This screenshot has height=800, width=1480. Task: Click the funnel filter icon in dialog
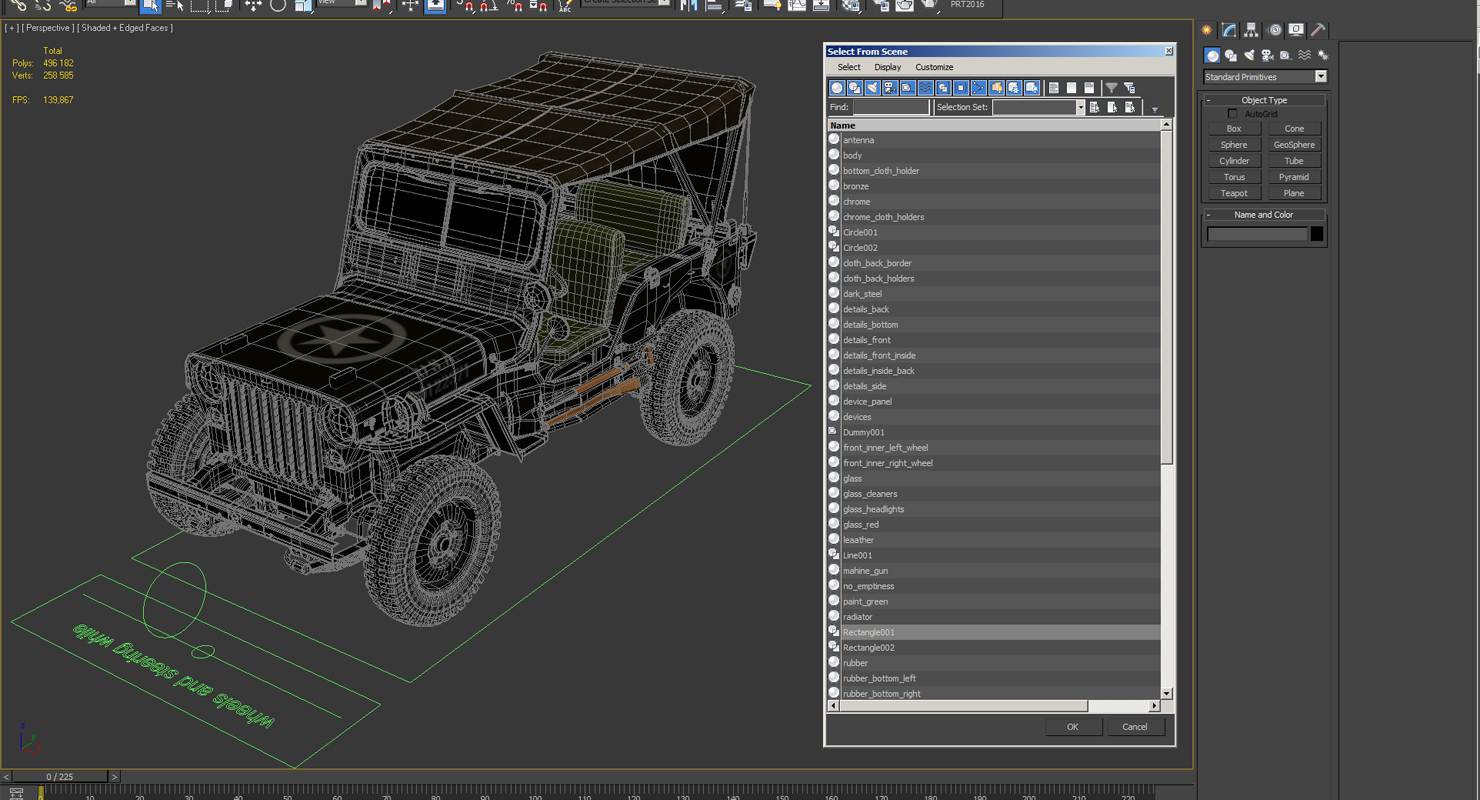pyautogui.click(x=1111, y=88)
